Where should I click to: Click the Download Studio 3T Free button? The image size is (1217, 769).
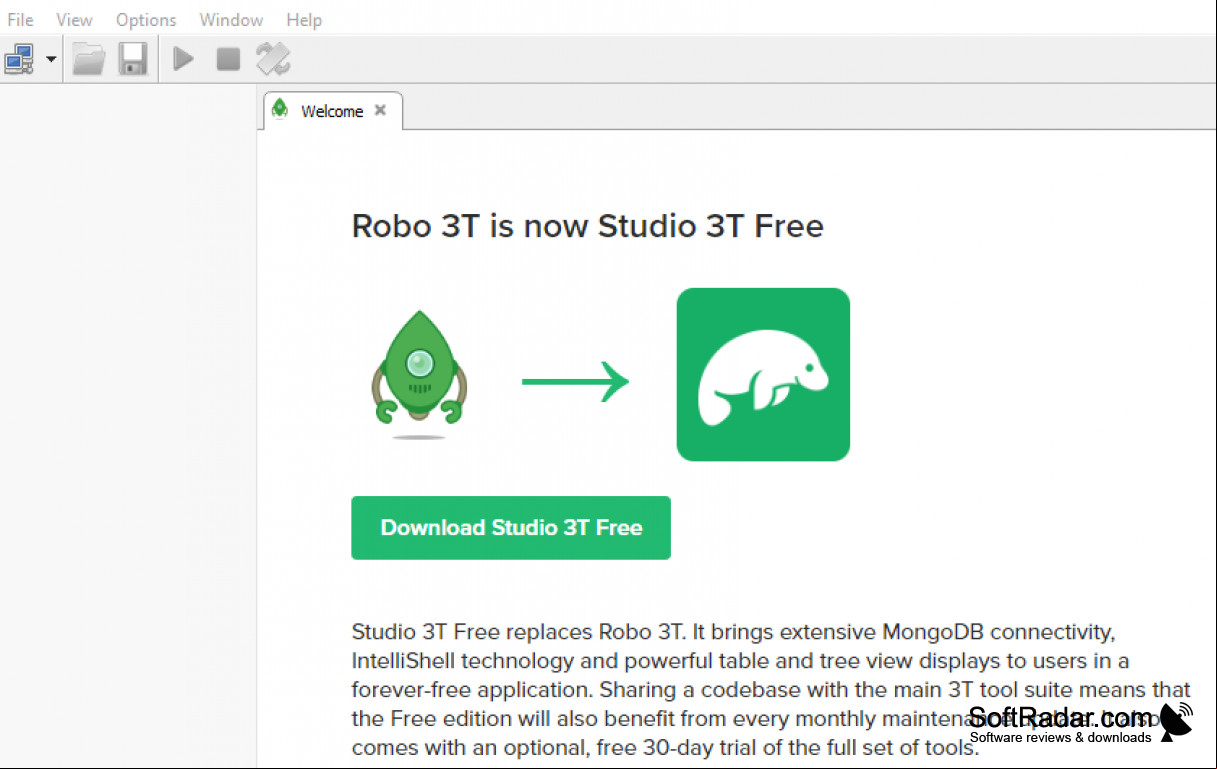click(511, 528)
